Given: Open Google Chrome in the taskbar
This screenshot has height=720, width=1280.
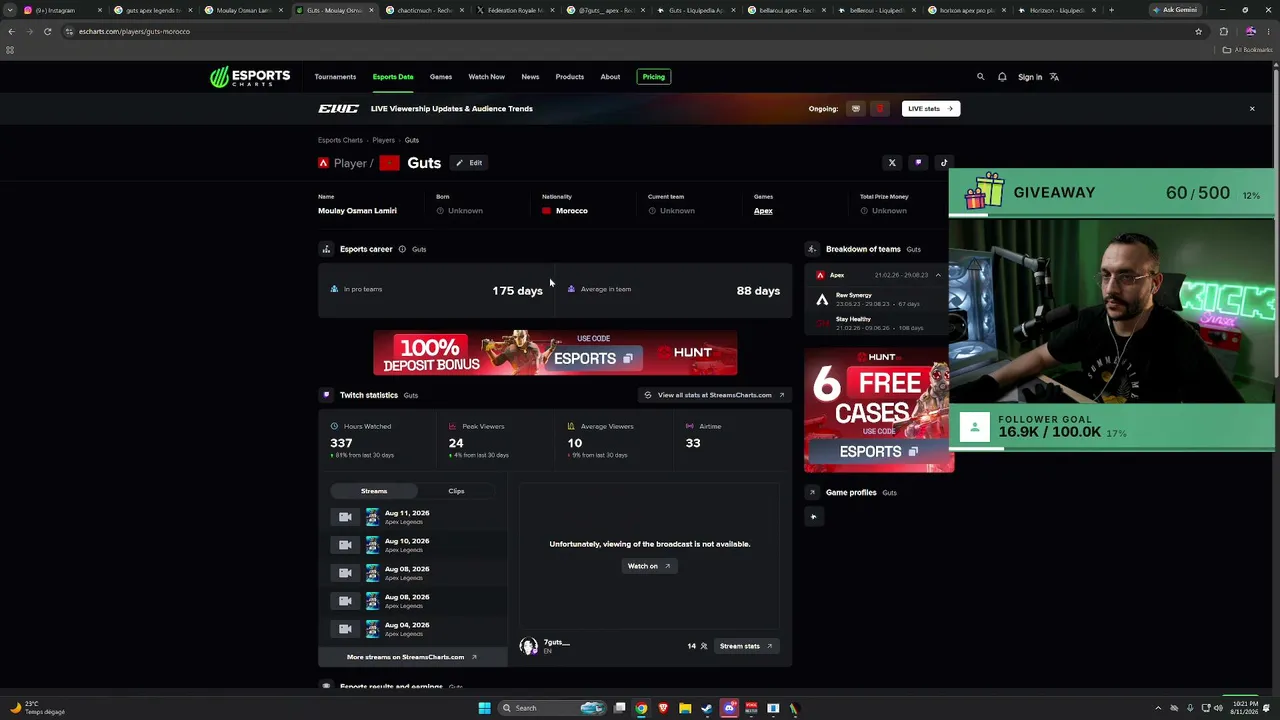Looking at the screenshot, I should click(x=641, y=708).
